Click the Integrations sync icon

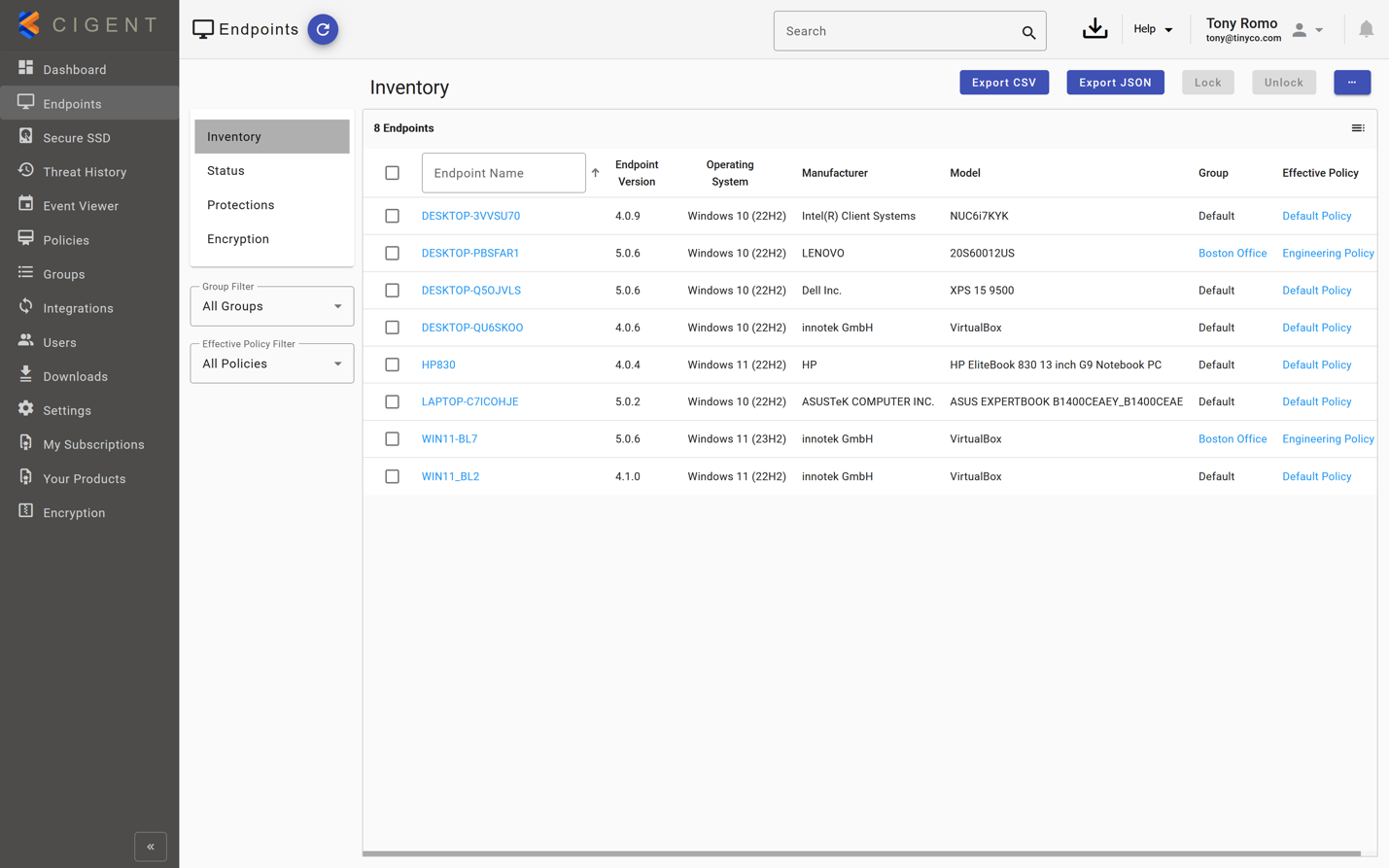point(25,306)
